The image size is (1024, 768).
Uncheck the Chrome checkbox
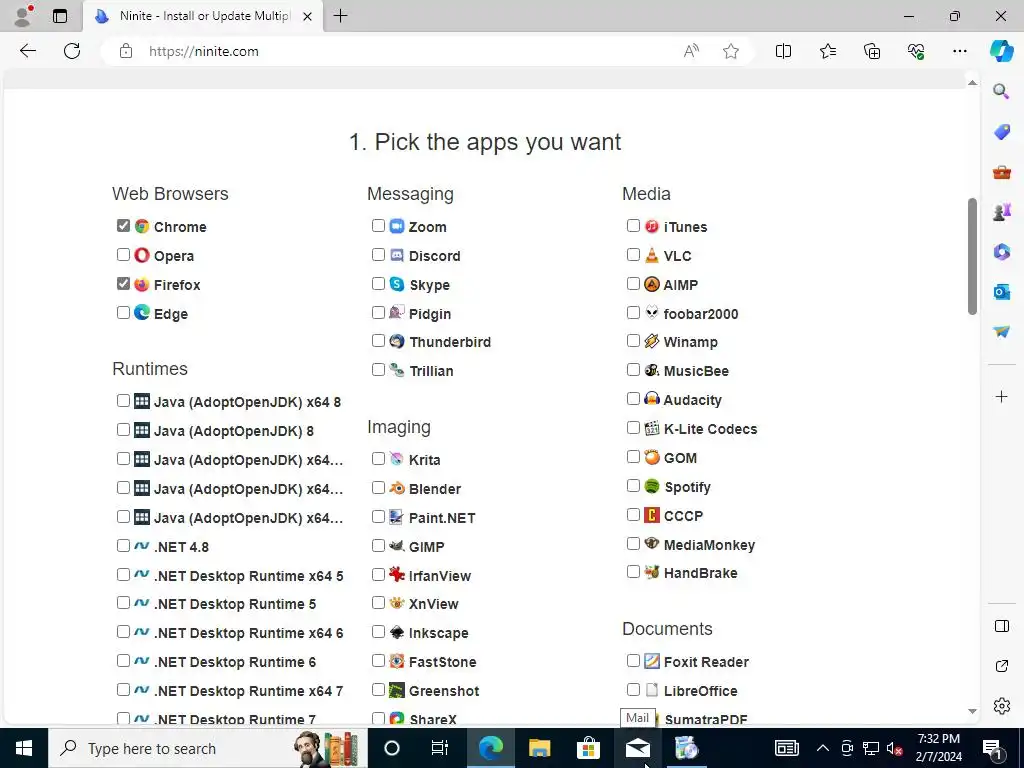tap(123, 225)
